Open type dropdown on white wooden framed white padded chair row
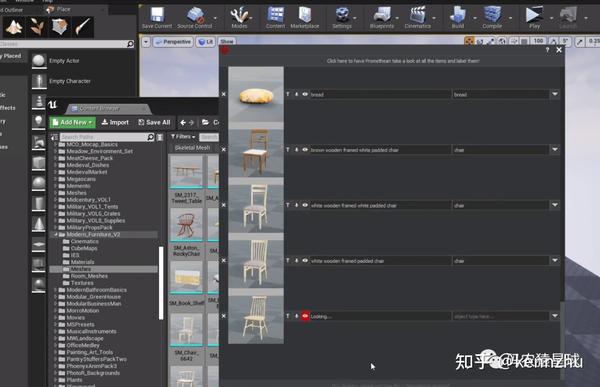The height and width of the screenshot is (387, 600). 555,205
